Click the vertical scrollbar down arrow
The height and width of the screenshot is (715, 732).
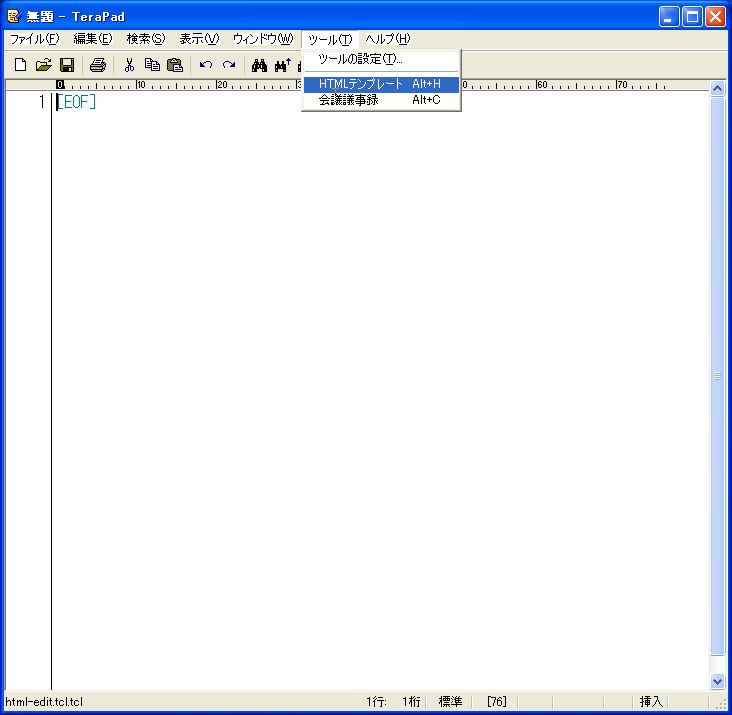coord(718,681)
